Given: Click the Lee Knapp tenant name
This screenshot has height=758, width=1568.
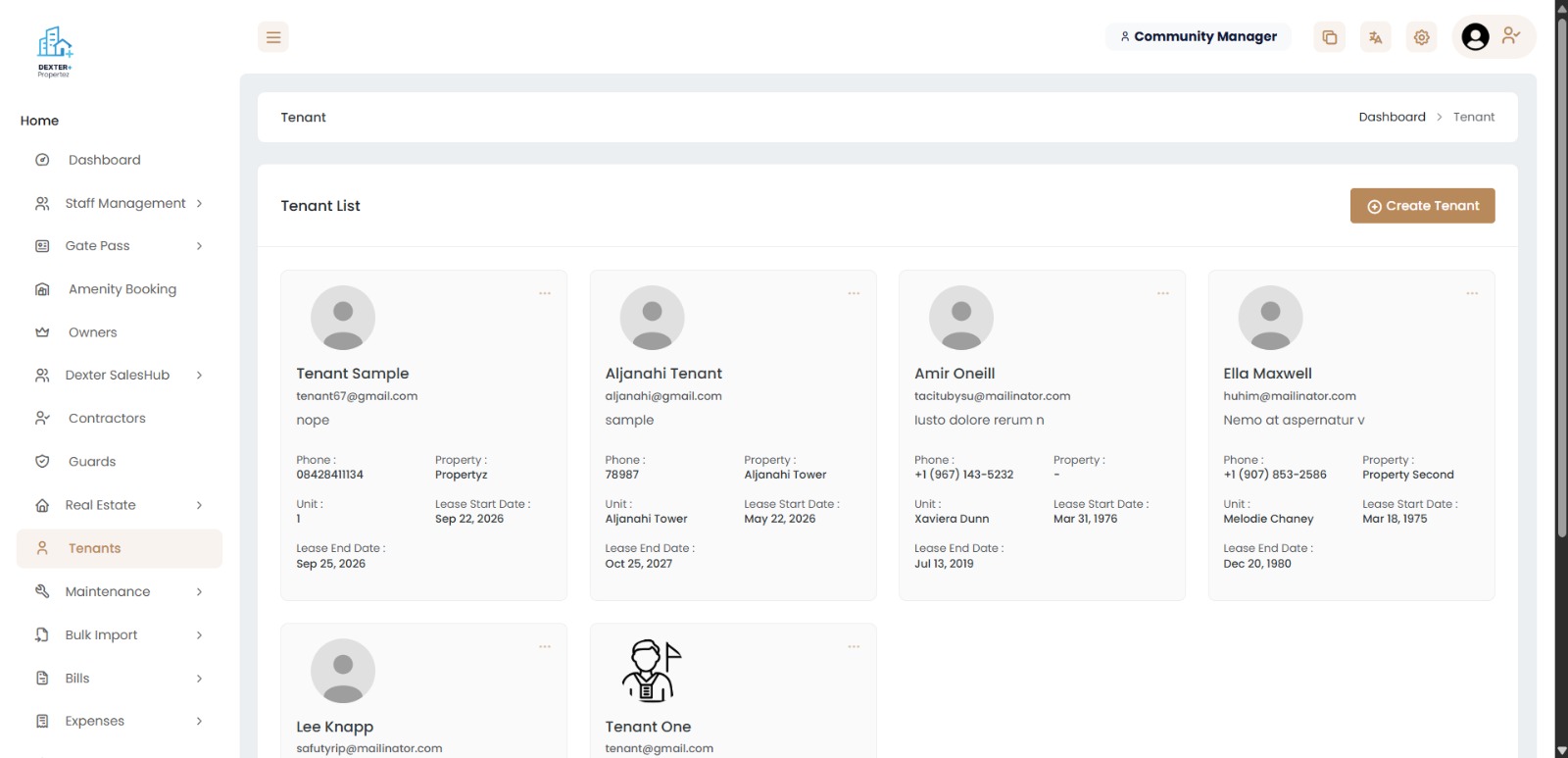Looking at the screenshot, I should point(334,727).
